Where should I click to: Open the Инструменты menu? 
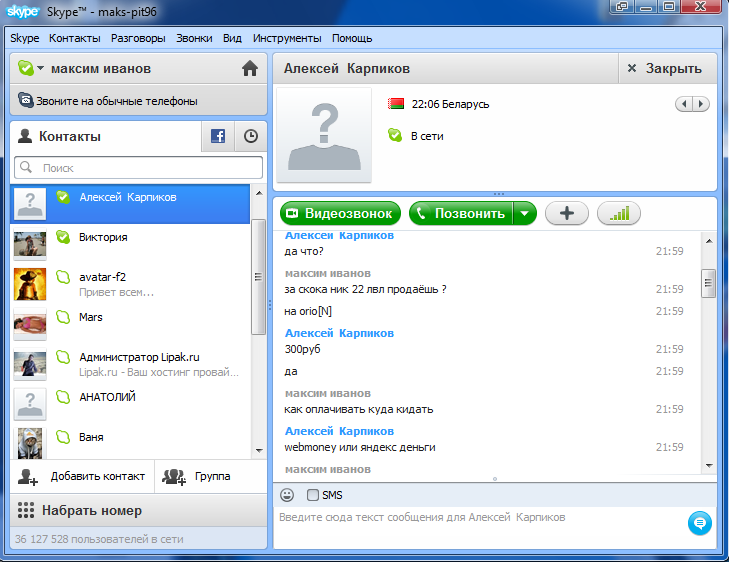(x=287, y=38)
